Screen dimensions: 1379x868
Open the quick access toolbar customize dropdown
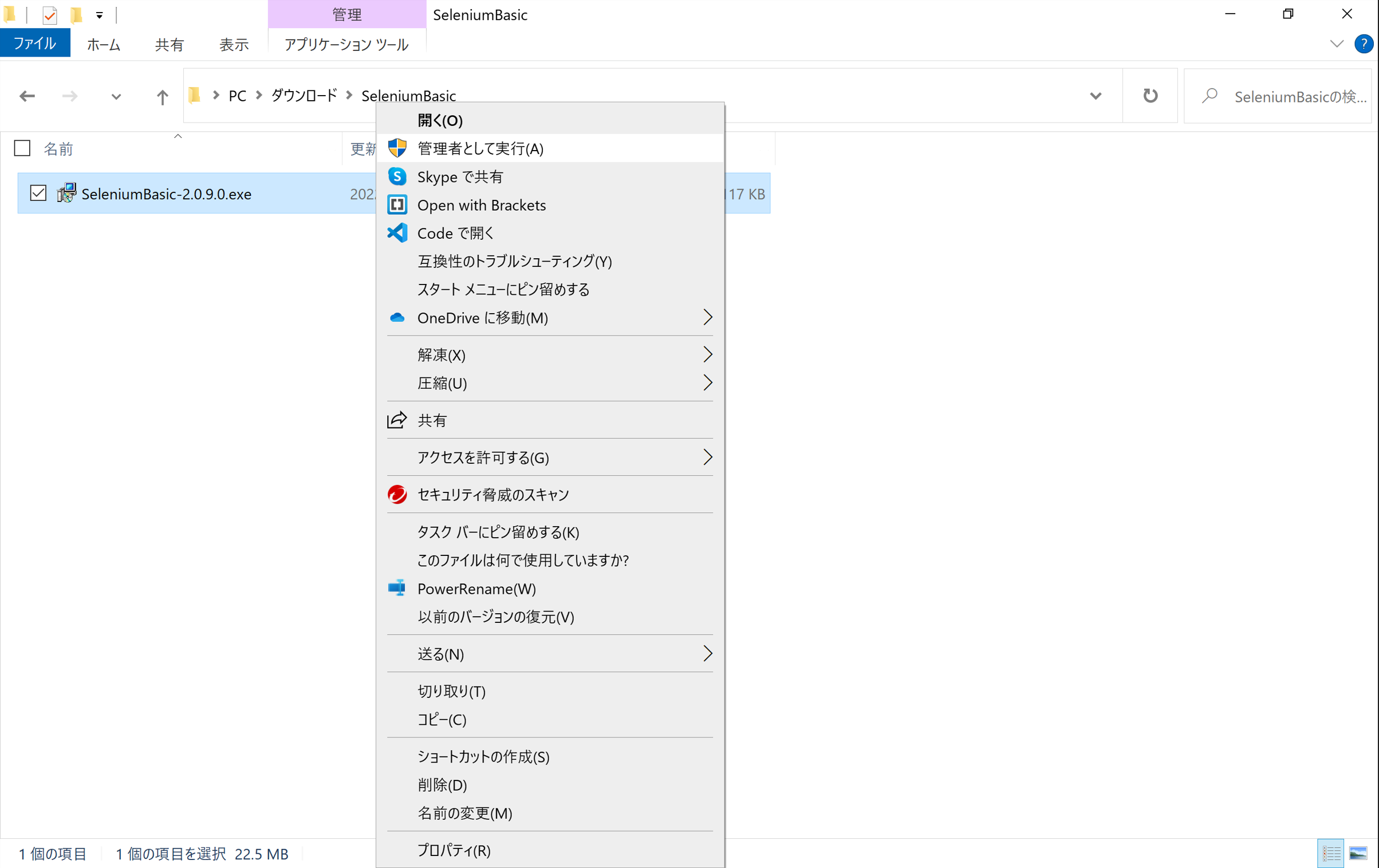click(x=100, y=15)
